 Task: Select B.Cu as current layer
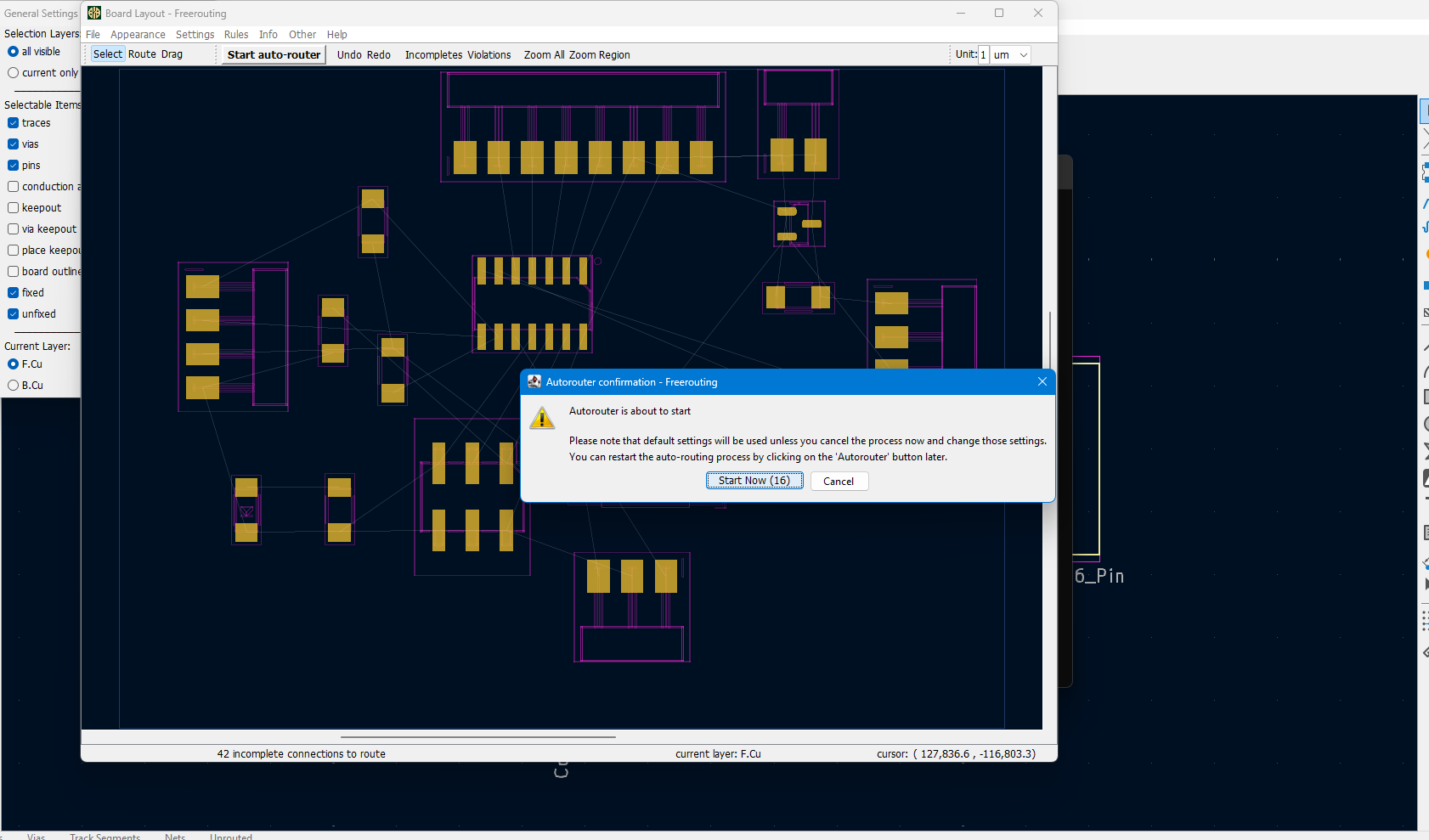14,386
